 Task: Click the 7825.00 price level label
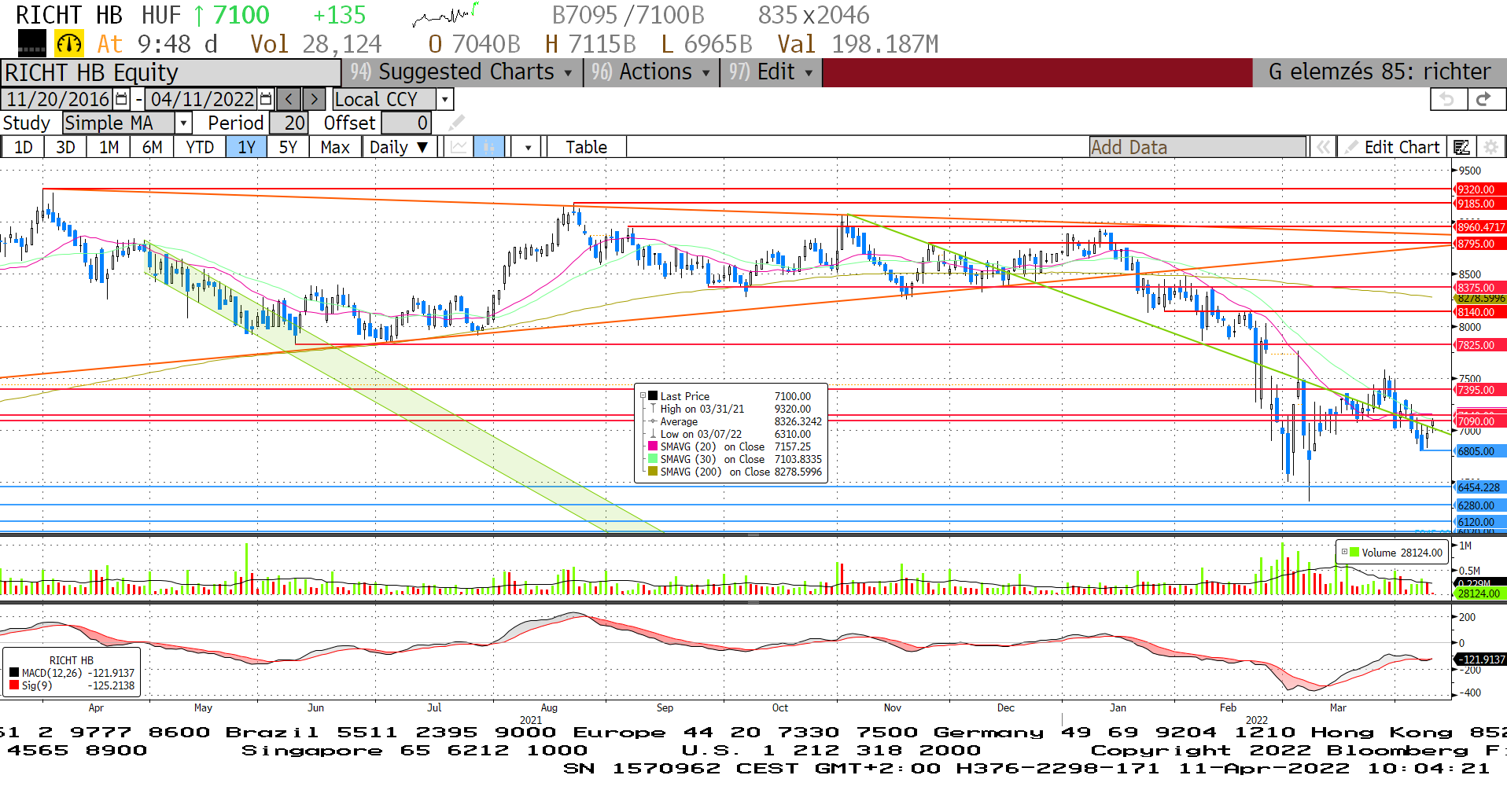coord(1480,345)
